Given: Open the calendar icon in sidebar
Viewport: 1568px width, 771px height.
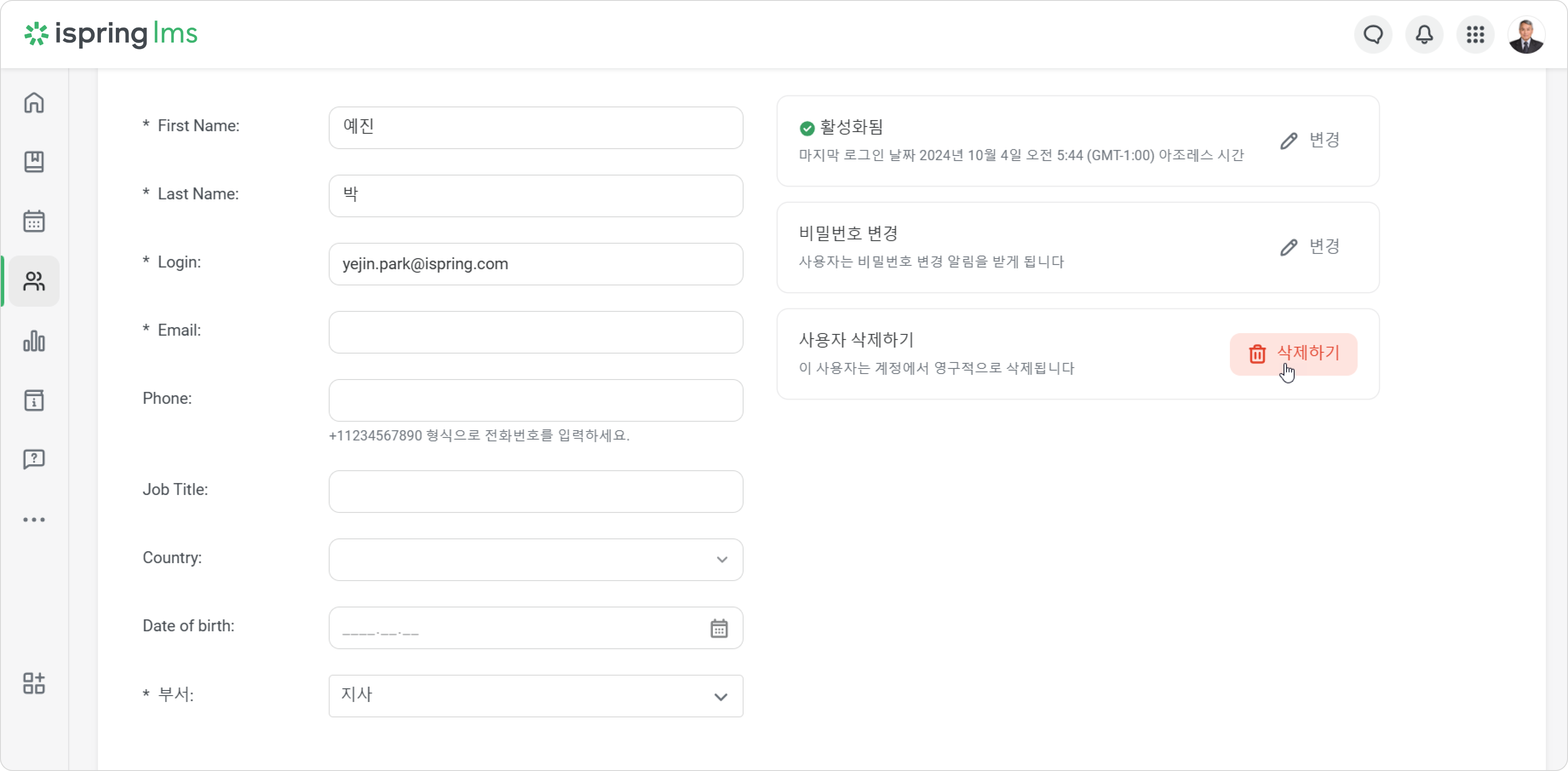Looking at the screenshot, I should 34,221.
